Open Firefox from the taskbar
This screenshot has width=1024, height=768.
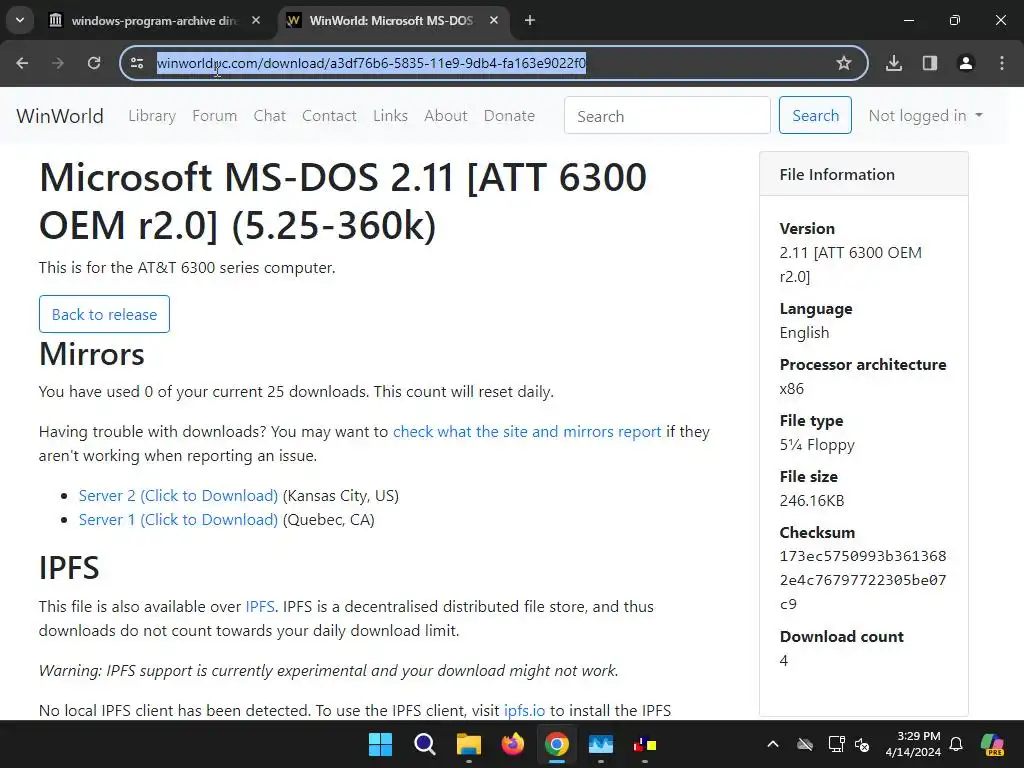click(x=513, y=744)
